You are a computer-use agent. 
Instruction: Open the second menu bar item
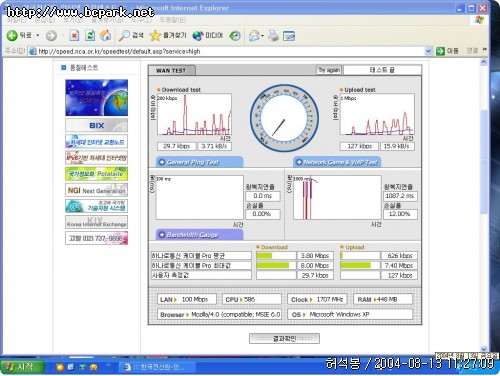[x=45, y=20]
